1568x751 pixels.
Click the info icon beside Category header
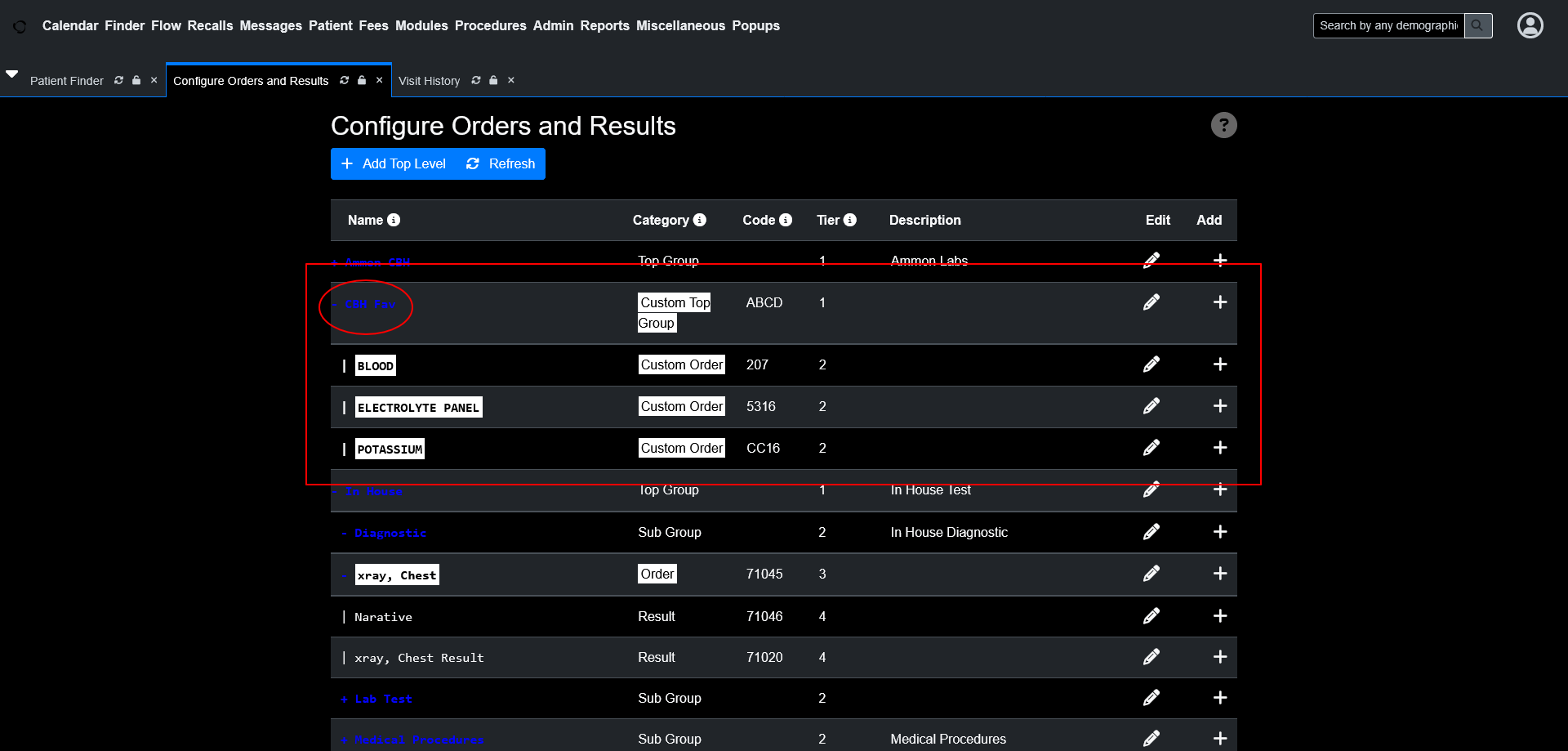(700, 220)
